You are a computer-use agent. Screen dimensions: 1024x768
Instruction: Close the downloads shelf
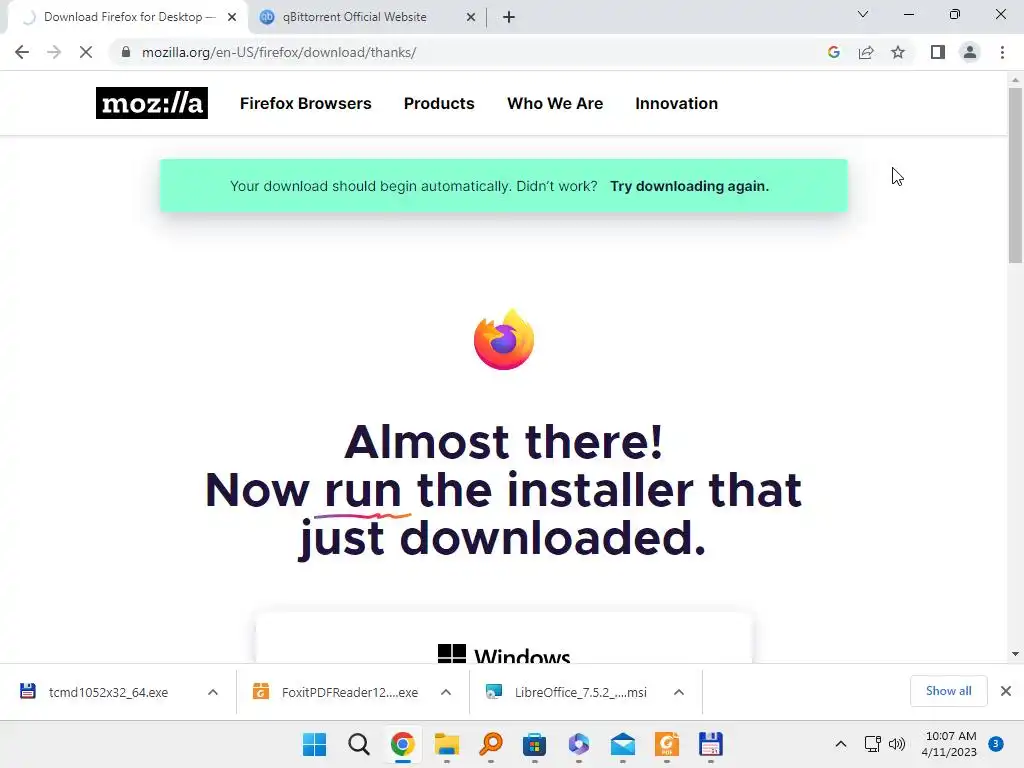pos(1006,691)
